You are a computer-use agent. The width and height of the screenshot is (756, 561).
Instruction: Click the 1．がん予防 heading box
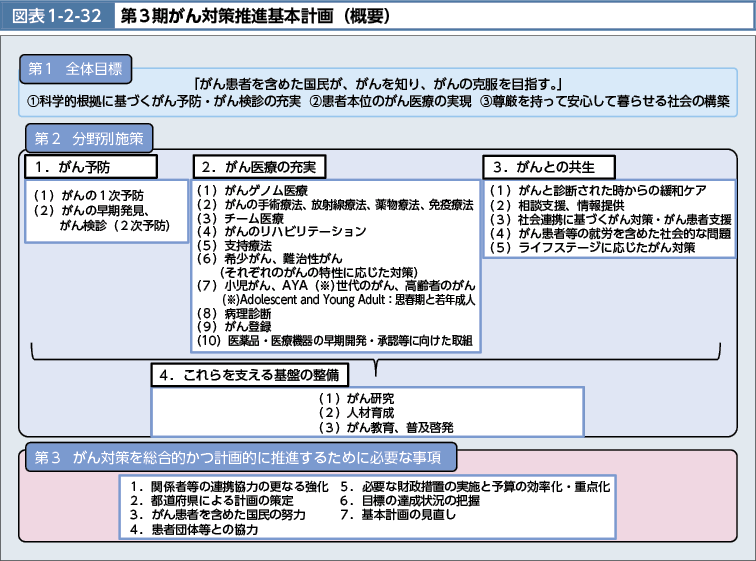(91, 166)
